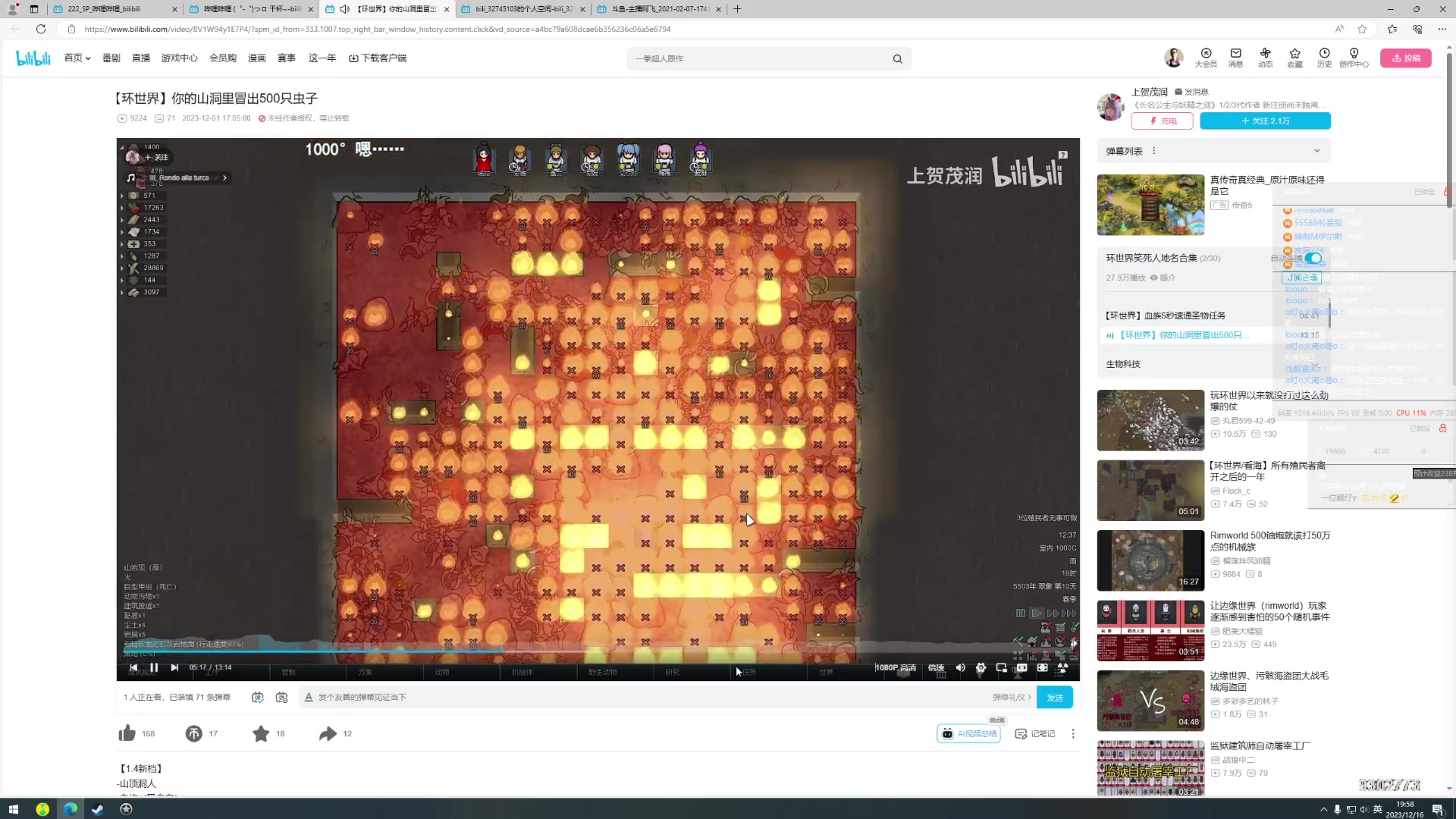Open Edge browser from taskbar
Viewport: 1456px width, 819px height.
[70, 809]
